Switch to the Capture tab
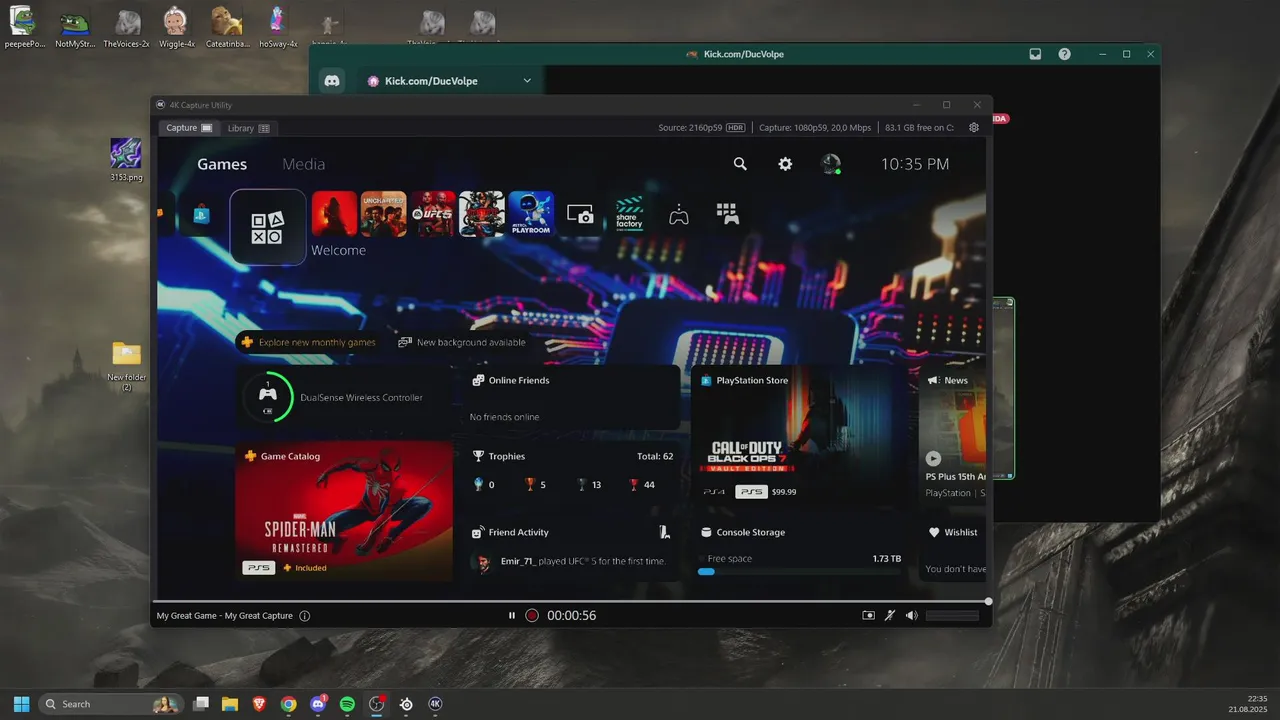The height and width of the screenshot is (720, 1280). pos(189,128)
